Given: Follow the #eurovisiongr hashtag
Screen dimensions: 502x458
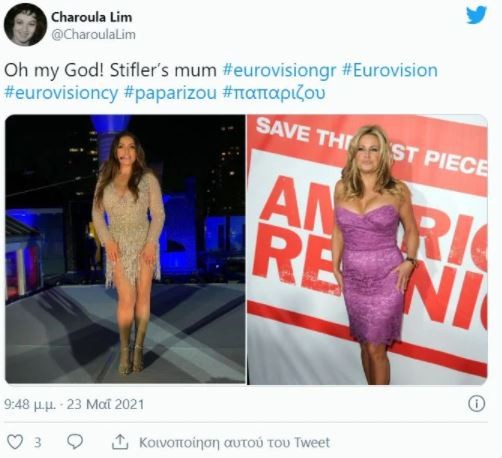Looking at the screenshot, I should (x=279, y=71).
